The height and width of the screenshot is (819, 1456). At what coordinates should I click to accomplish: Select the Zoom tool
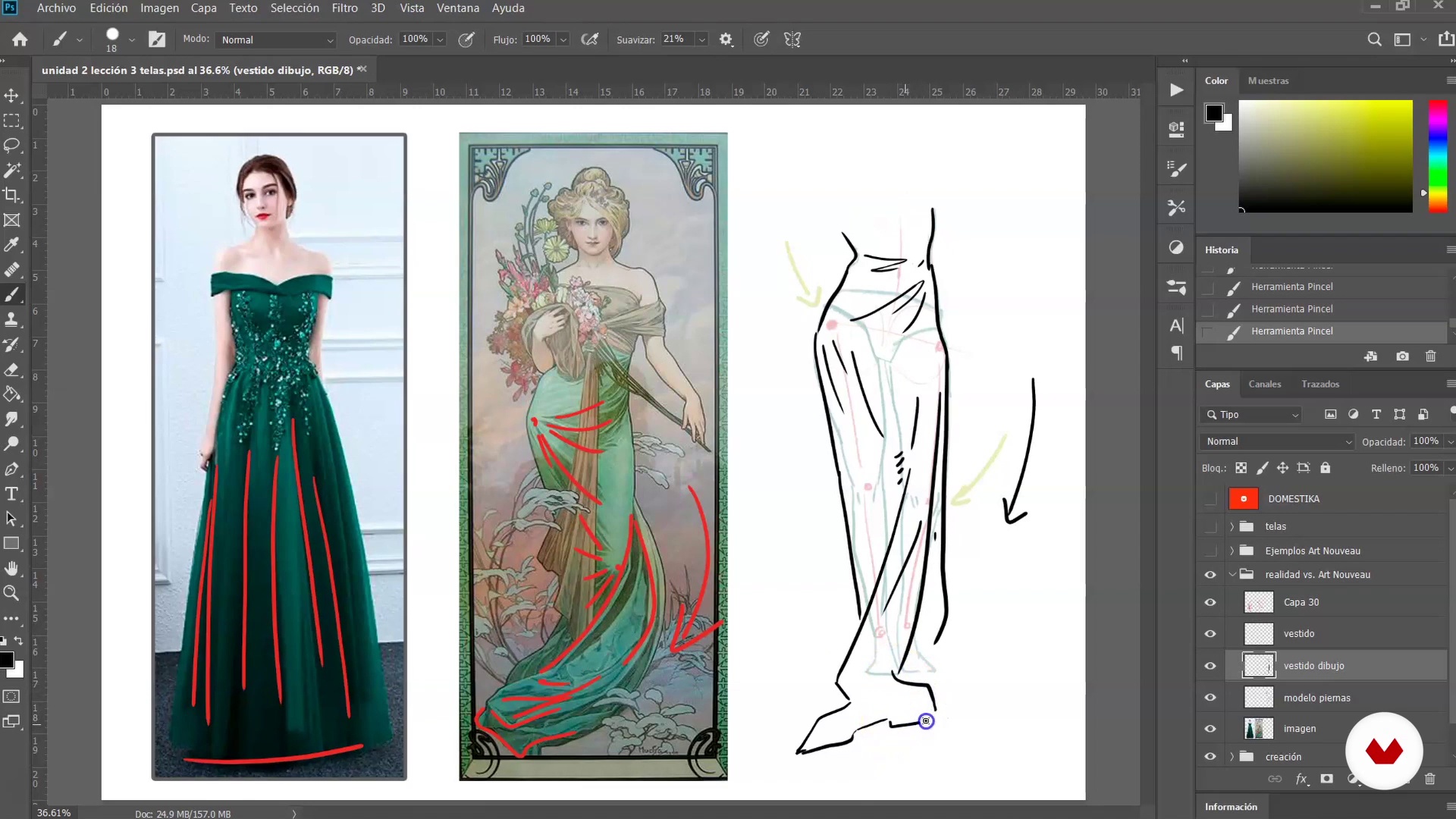pyautogui.click(x=11, y=593)
